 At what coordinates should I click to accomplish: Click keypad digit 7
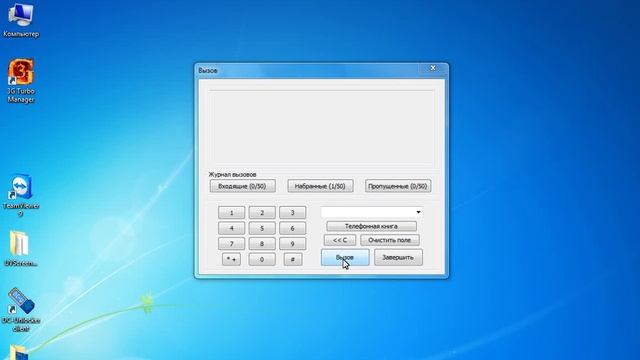231,244
